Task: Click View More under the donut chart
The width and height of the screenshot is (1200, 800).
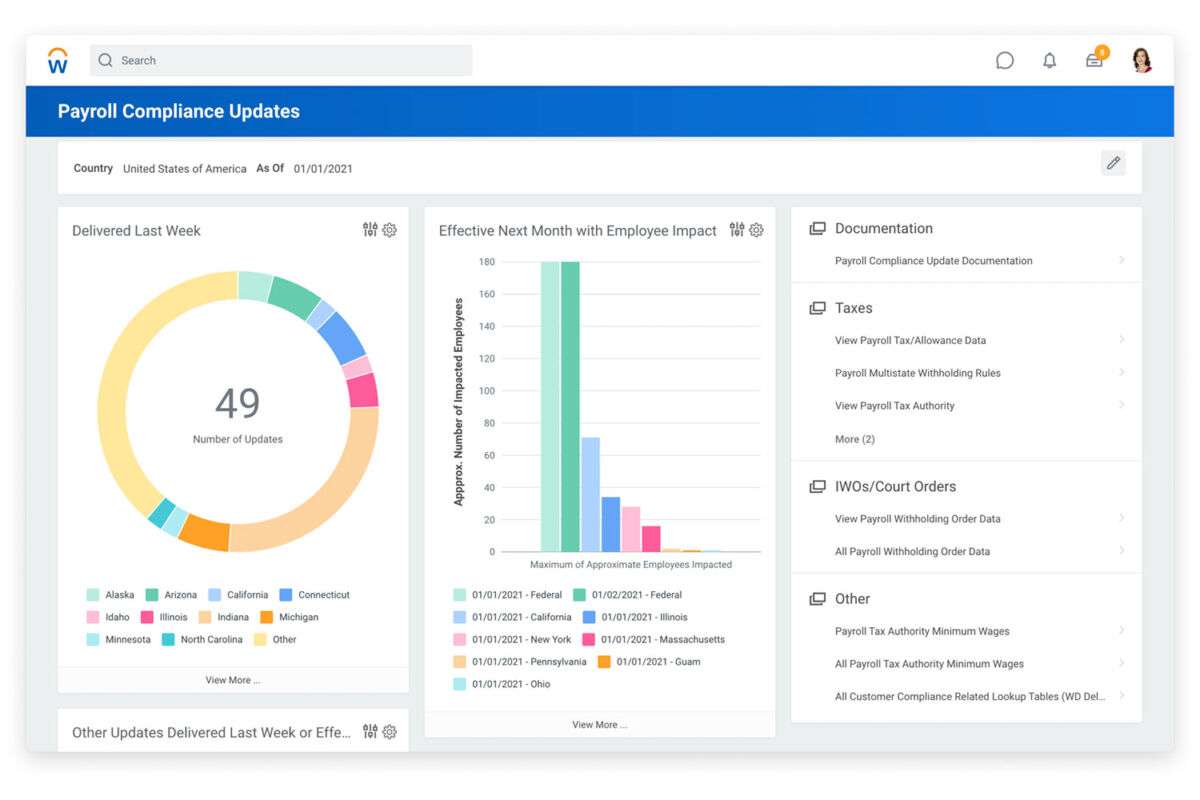Action: [233, 680]
